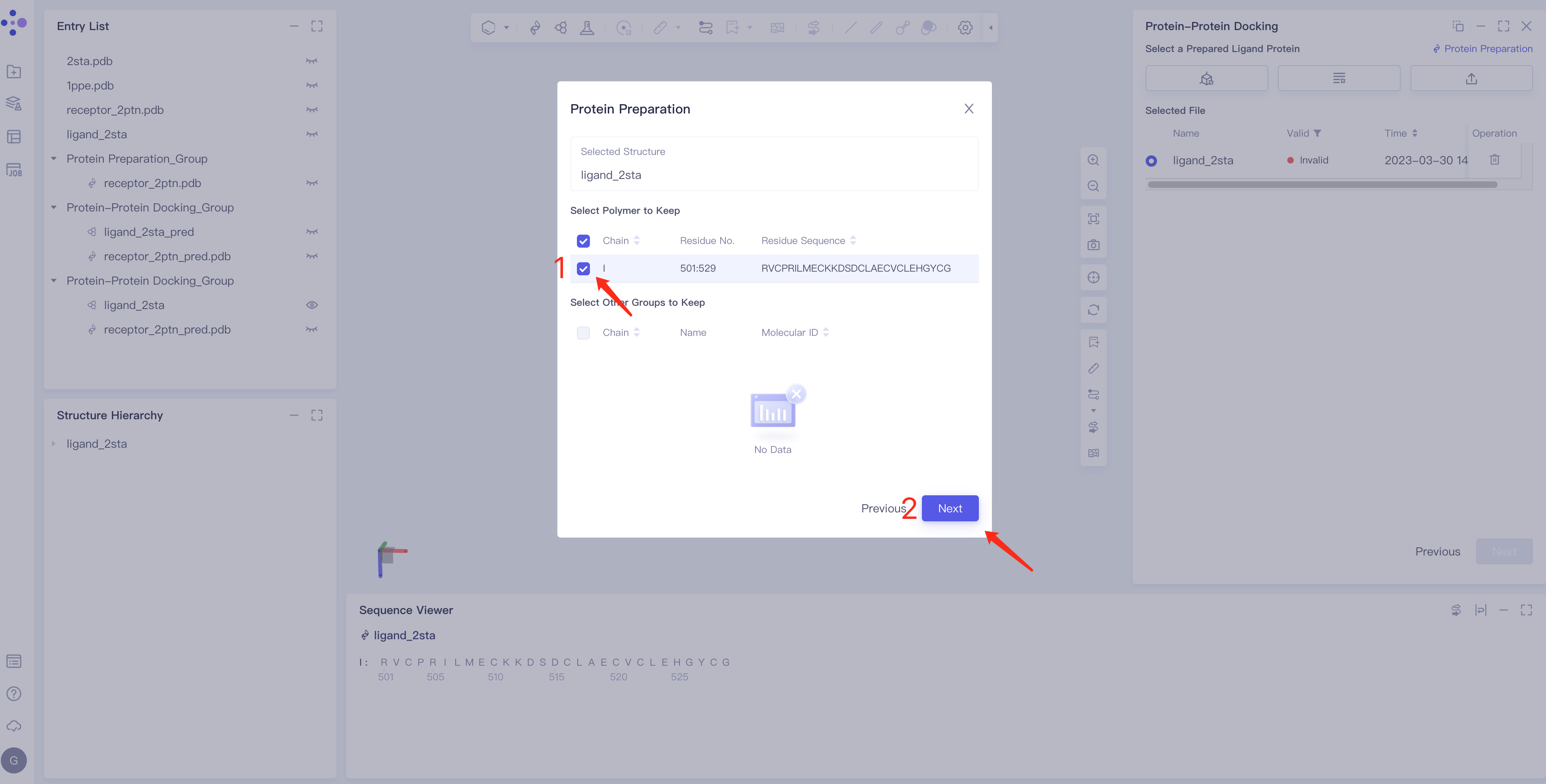Image resolution: width=1546 pixels, height=784 pixels.
Task: Click the flask icon in toolbar
Action: [x=586, y=28]
